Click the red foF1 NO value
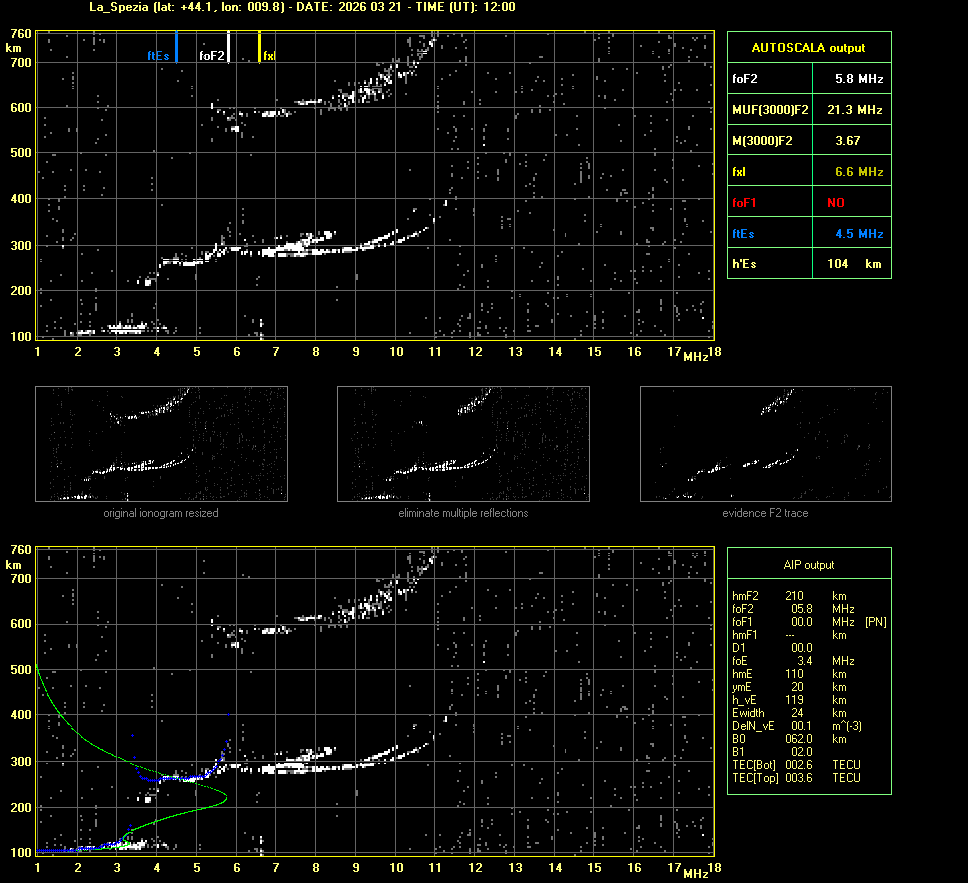 [x=836, y=203]
